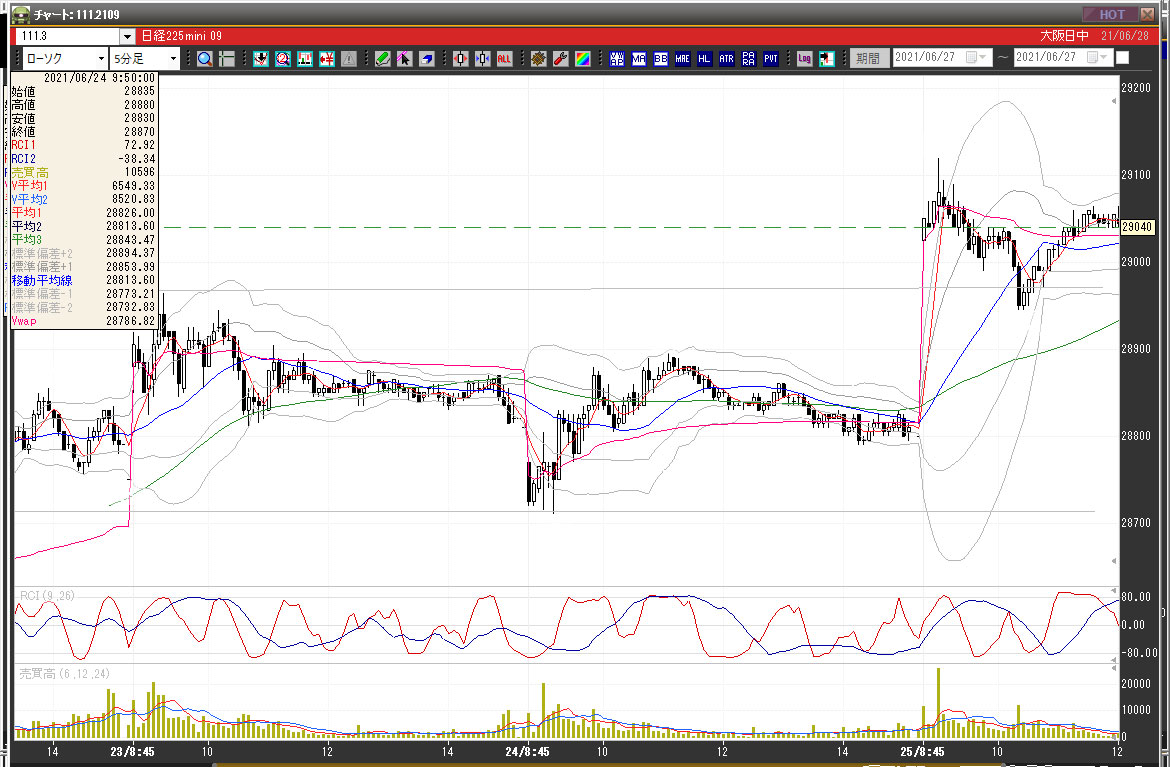Viewport: 1170px width, 767px height.
Task: Toggle the BB Bollinger Bands indicator
Action: point(660,58)
